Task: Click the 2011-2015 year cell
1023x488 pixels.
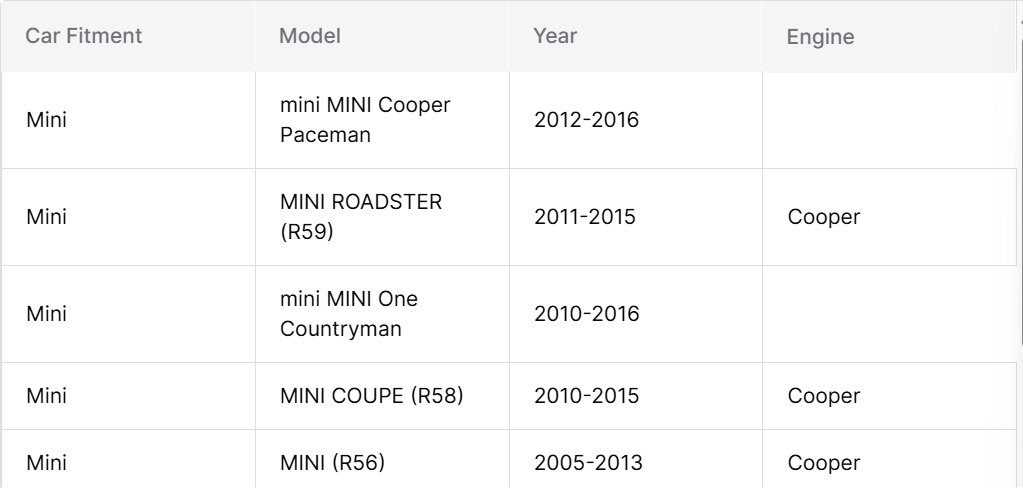Action: tap(635, 217)
